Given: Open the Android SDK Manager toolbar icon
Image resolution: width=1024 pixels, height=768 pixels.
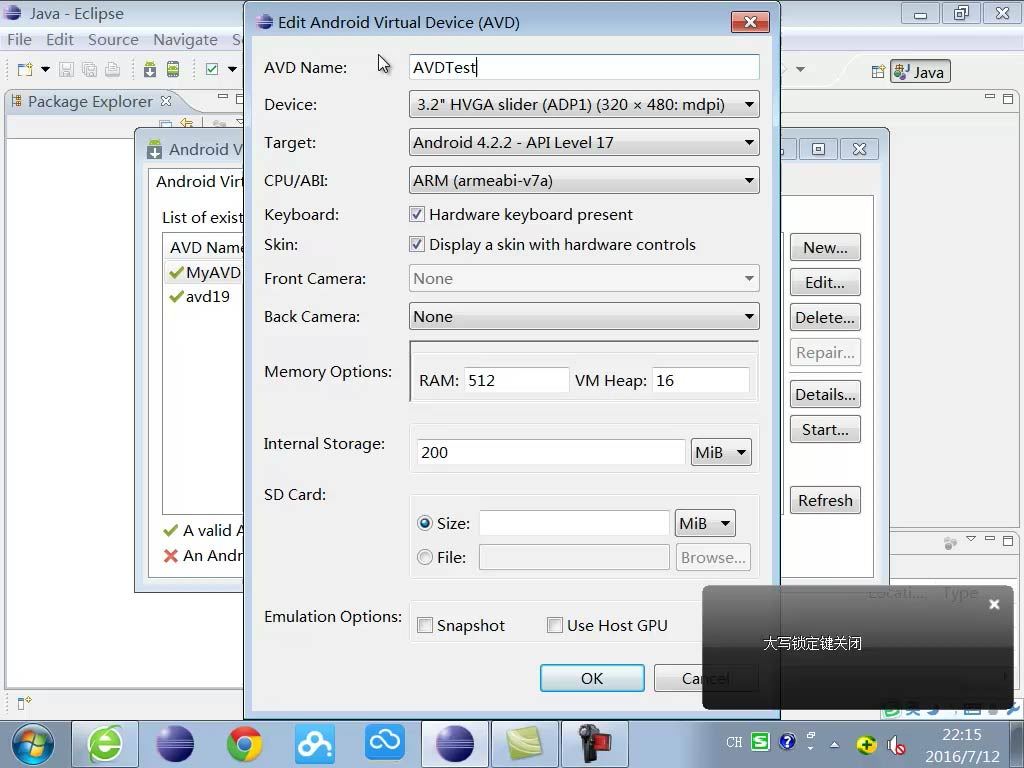Looking at the screenshot, I should 150,69.
